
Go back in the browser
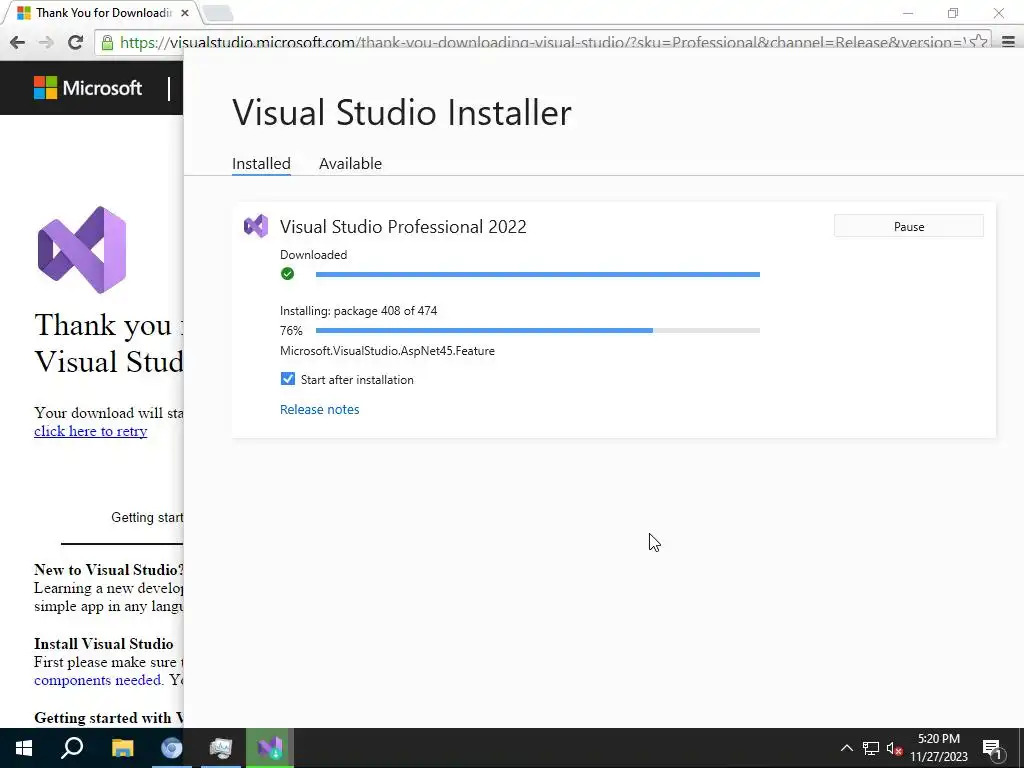point(18,42)
